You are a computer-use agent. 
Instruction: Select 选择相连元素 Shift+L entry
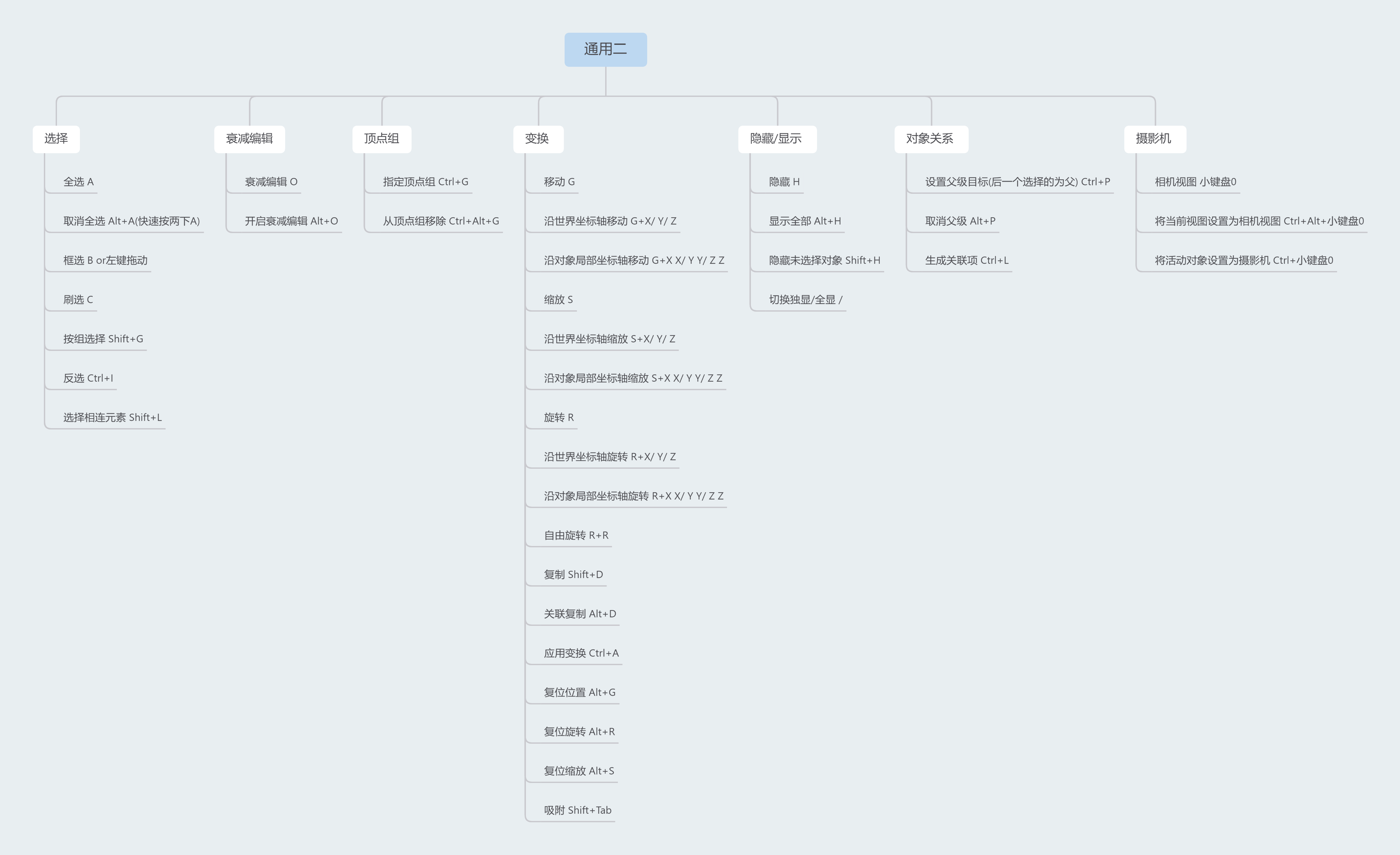[113, 418]
